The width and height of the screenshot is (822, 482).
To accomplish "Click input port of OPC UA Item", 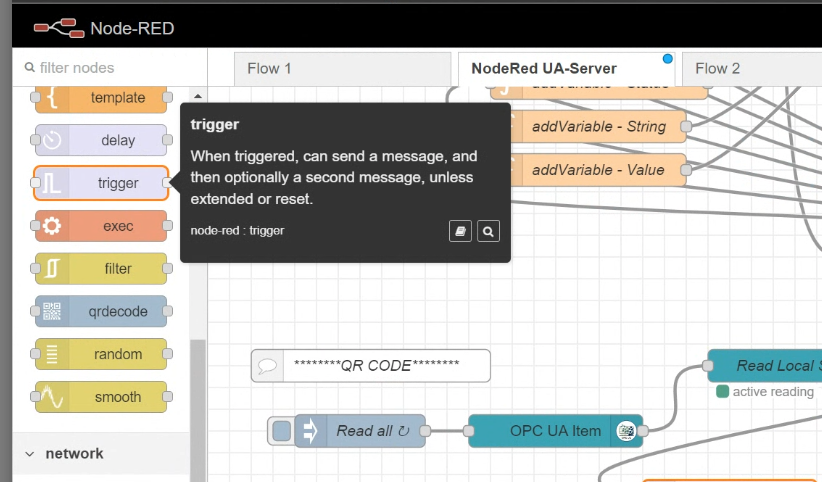I will [x=469, y=431].
